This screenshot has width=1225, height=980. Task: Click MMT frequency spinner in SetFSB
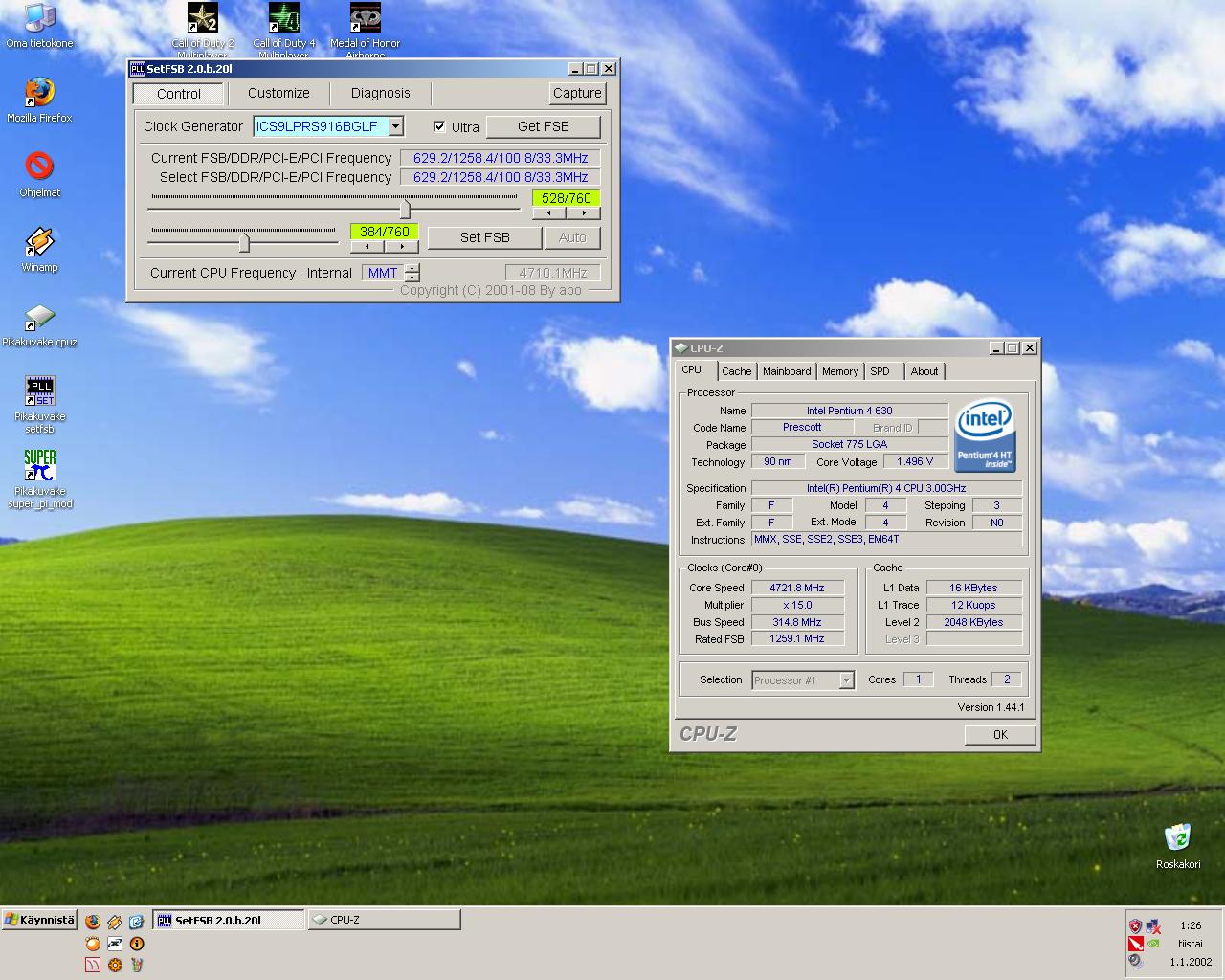click(412, 273)
